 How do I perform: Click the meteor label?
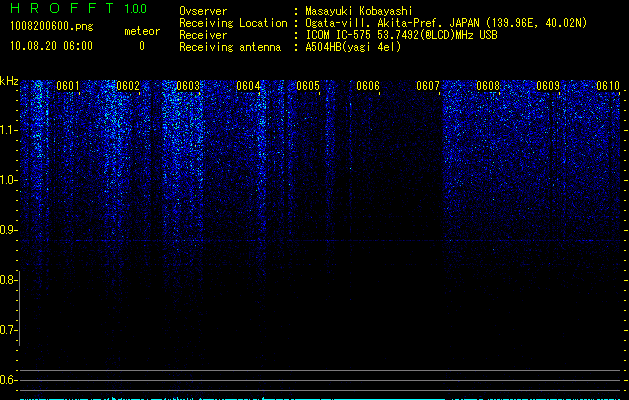(x=142, y=31)
